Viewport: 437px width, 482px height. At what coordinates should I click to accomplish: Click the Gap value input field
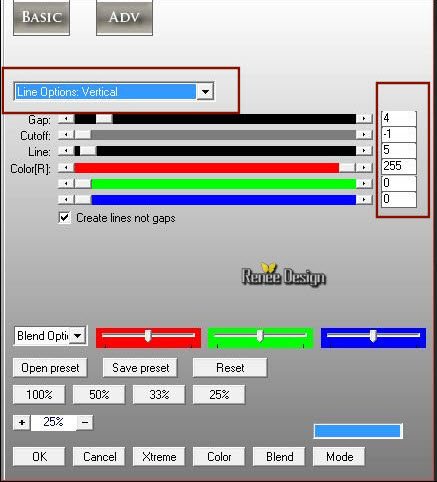coord(399,118)
